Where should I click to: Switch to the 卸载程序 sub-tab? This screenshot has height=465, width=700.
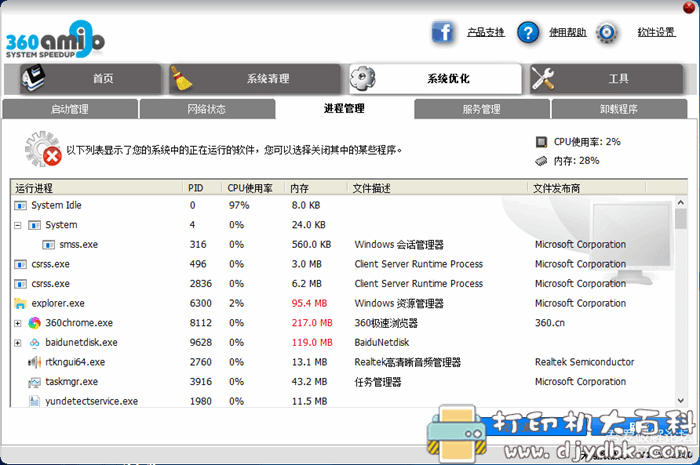coord(619,109)
